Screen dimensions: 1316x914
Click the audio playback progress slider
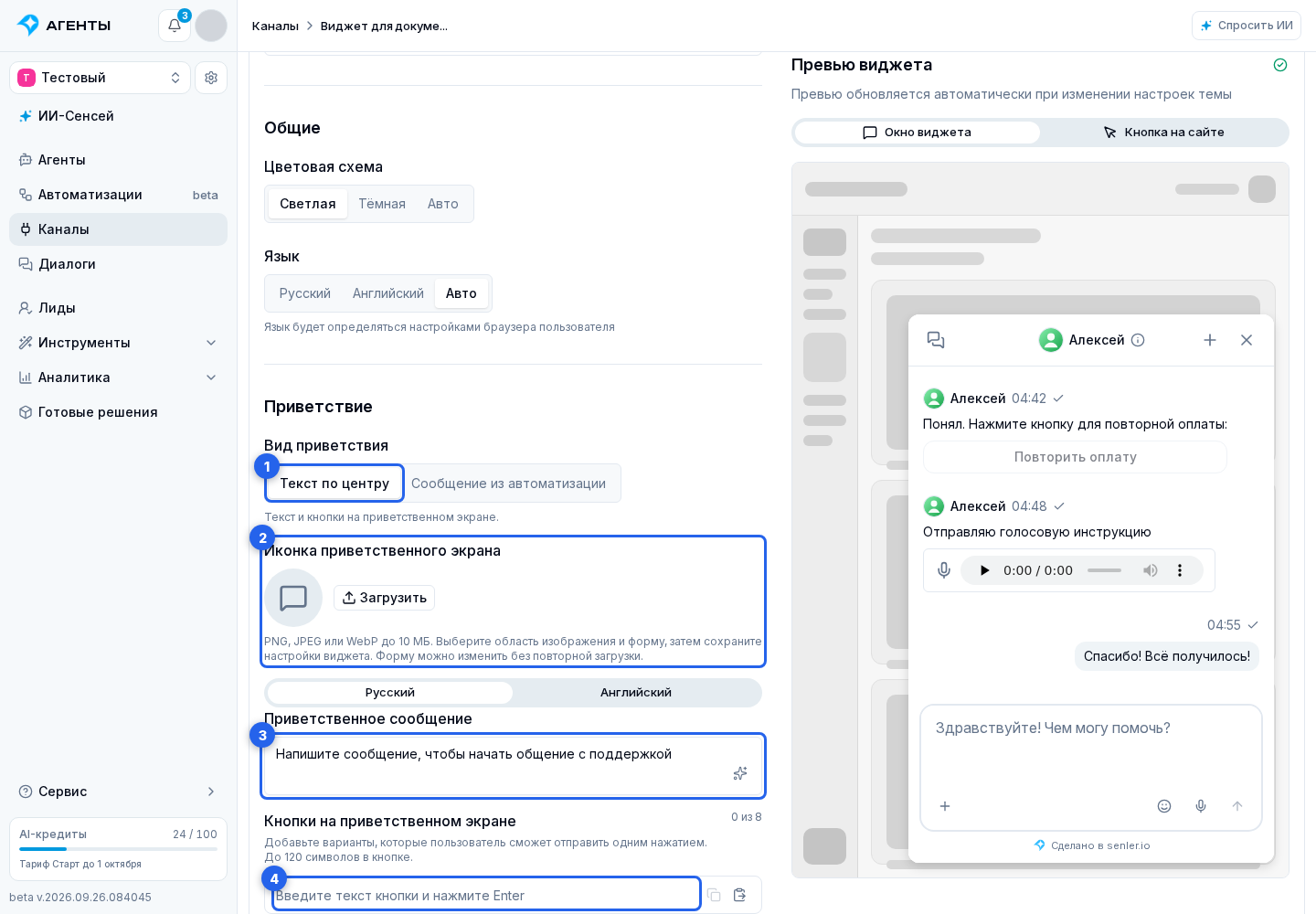point(1104,570)
